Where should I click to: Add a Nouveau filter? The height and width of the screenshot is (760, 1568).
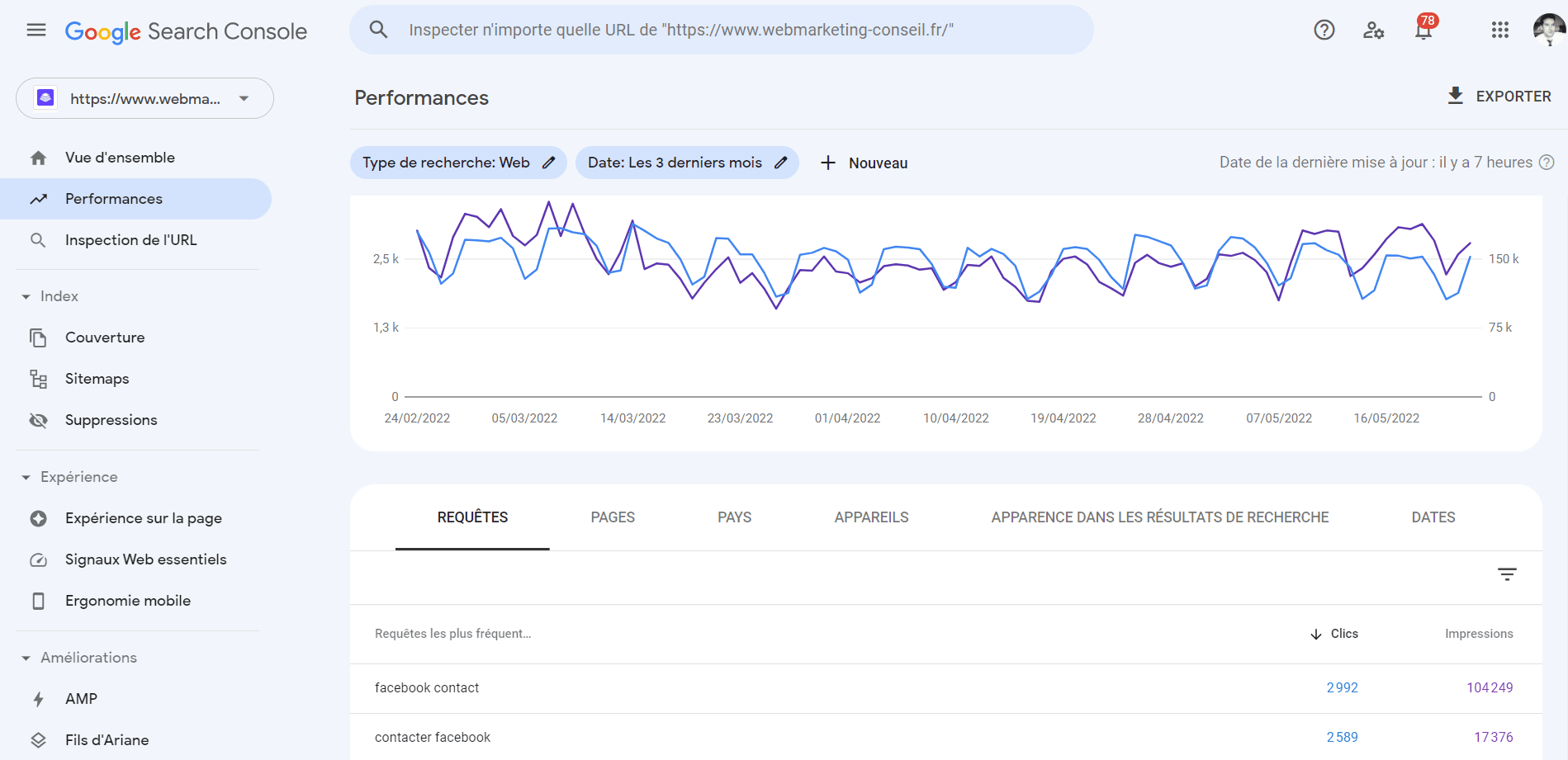pyautogui.click(x=864, y=163)
